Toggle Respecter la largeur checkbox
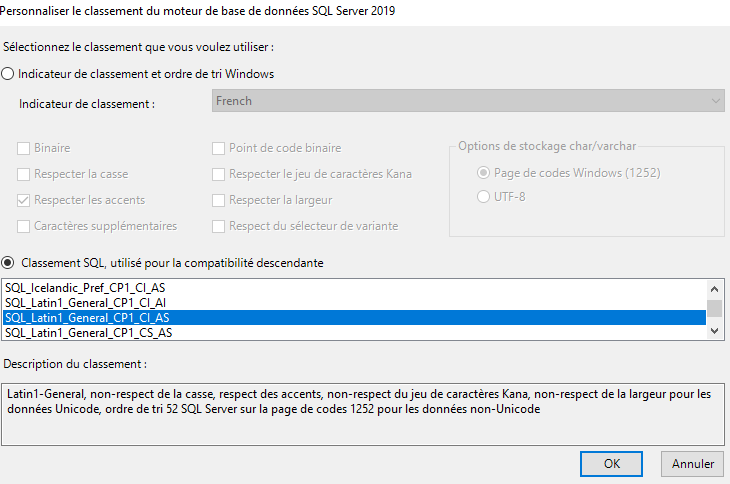This screenshot has width=730, height=484. 219,200
